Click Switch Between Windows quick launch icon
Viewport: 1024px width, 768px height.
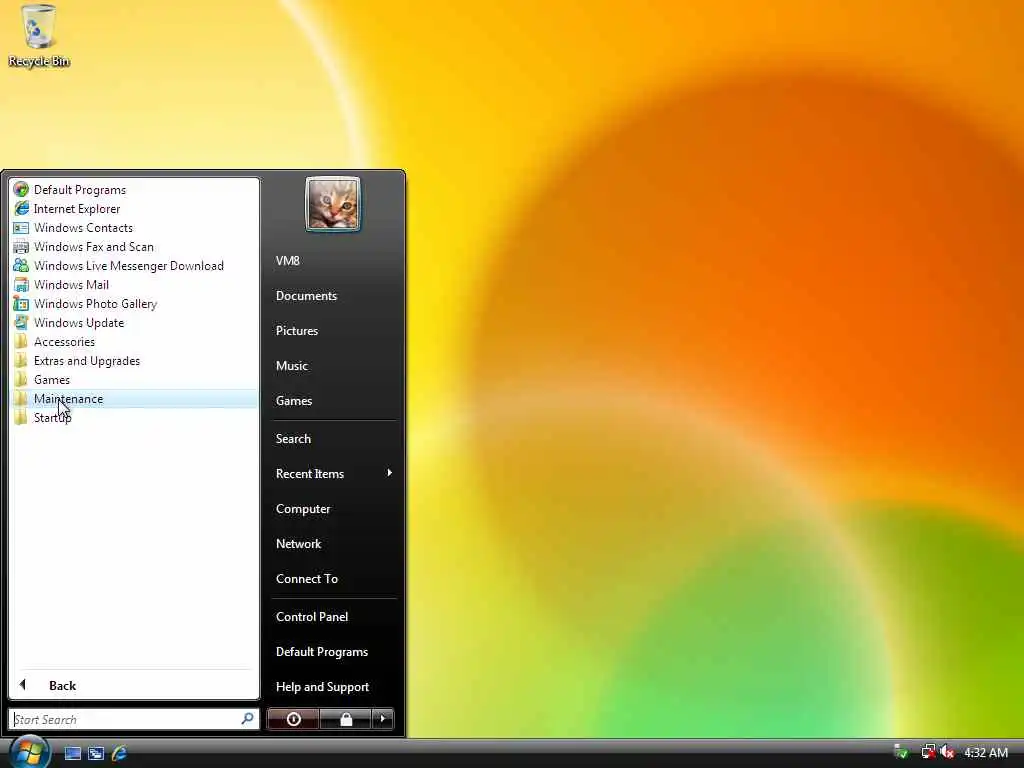point(96,753)
